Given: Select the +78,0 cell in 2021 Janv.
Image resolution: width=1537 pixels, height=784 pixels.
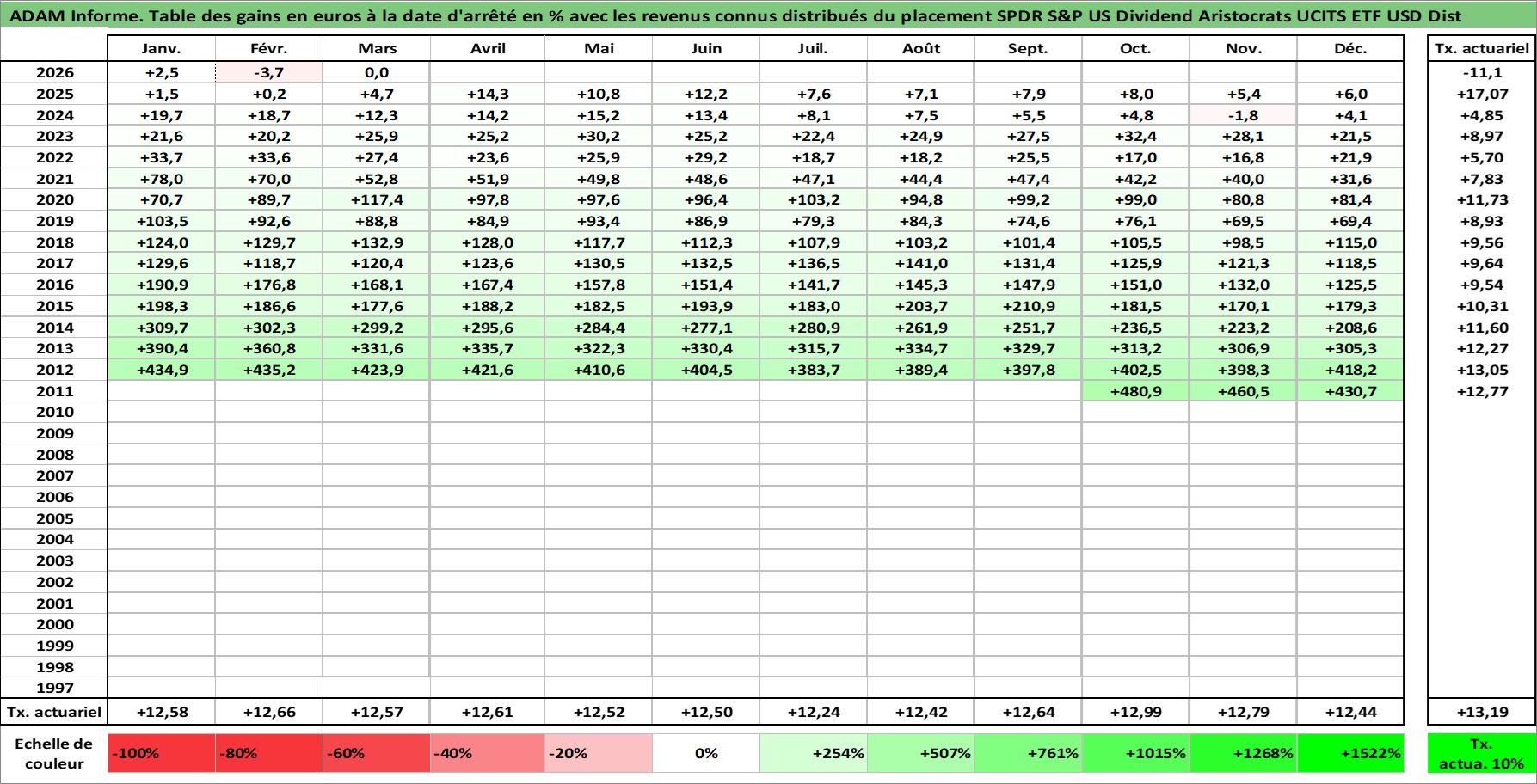Looking at the screenshot, I should [162, 179].
